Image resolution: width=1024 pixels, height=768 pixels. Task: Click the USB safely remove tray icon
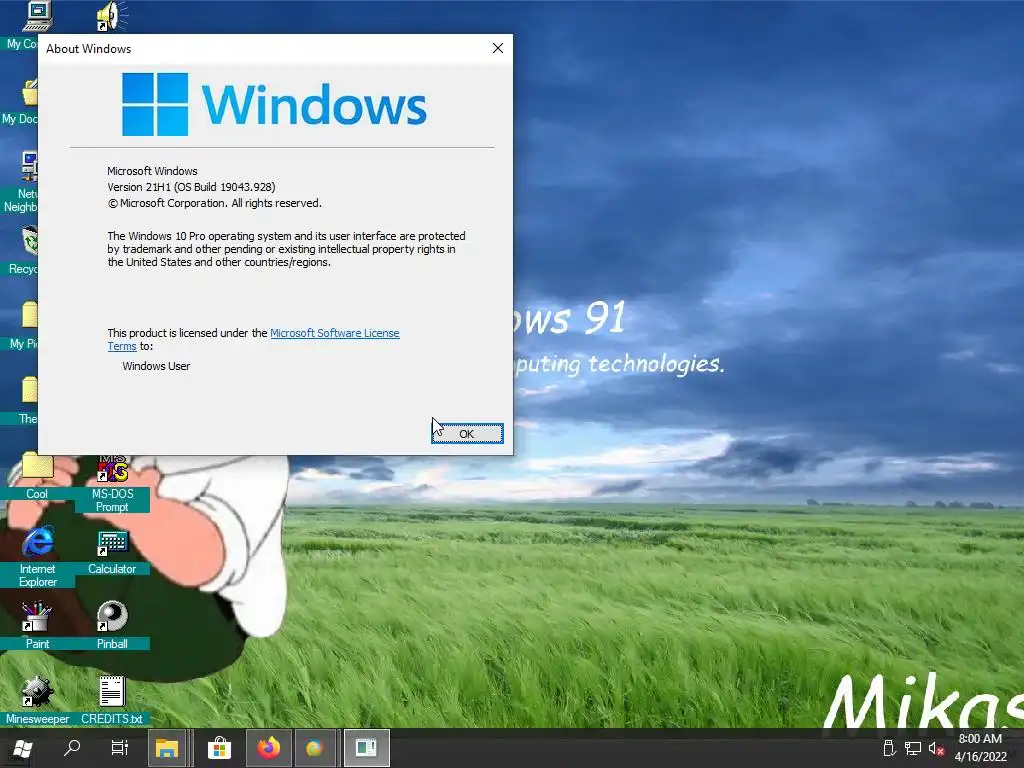(x=889, y=748)
